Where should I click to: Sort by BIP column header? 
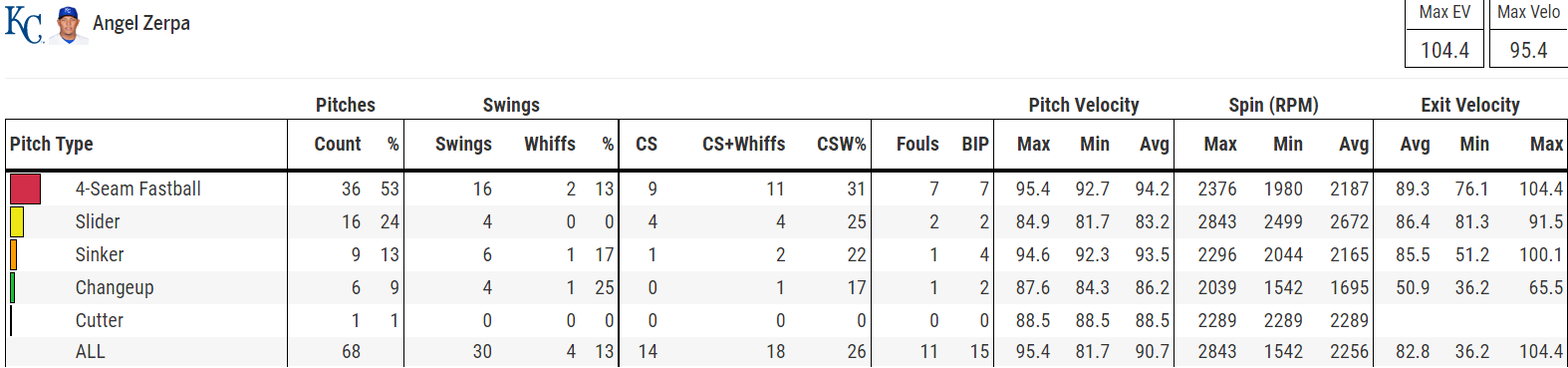pos(975,144)
